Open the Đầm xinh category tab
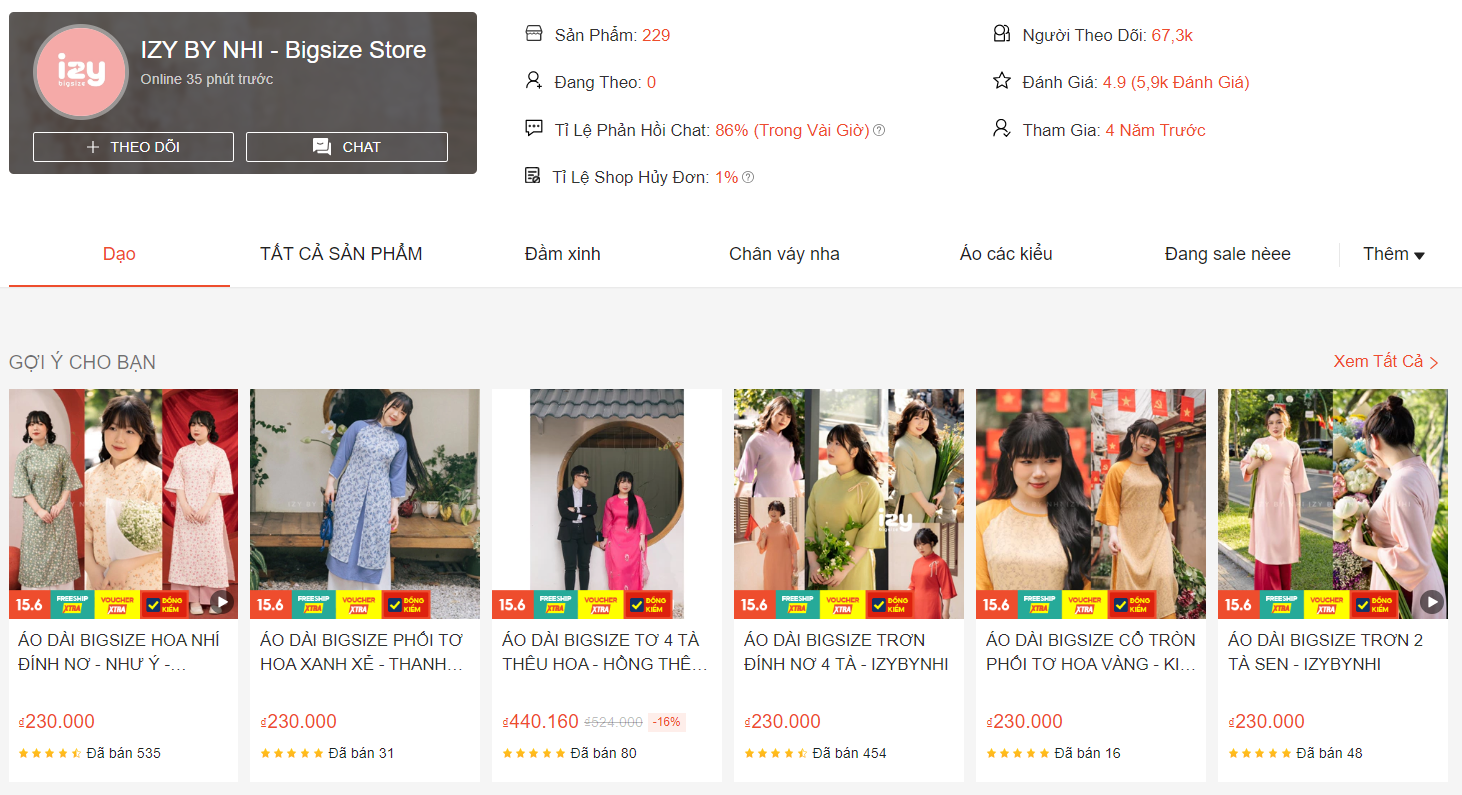 pos(563,254)
